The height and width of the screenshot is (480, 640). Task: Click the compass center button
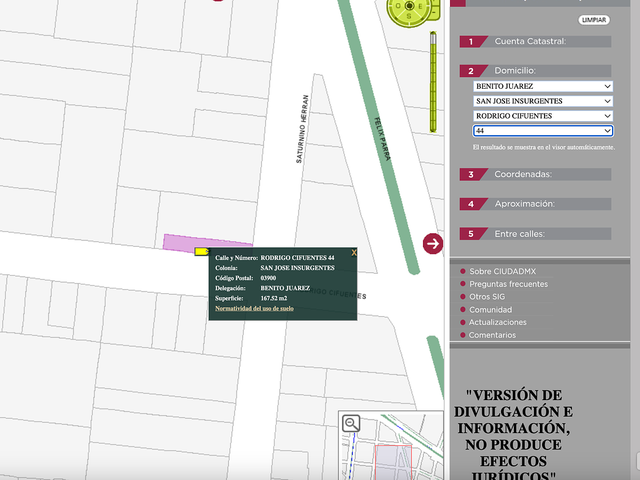click(x=409, y=6)
